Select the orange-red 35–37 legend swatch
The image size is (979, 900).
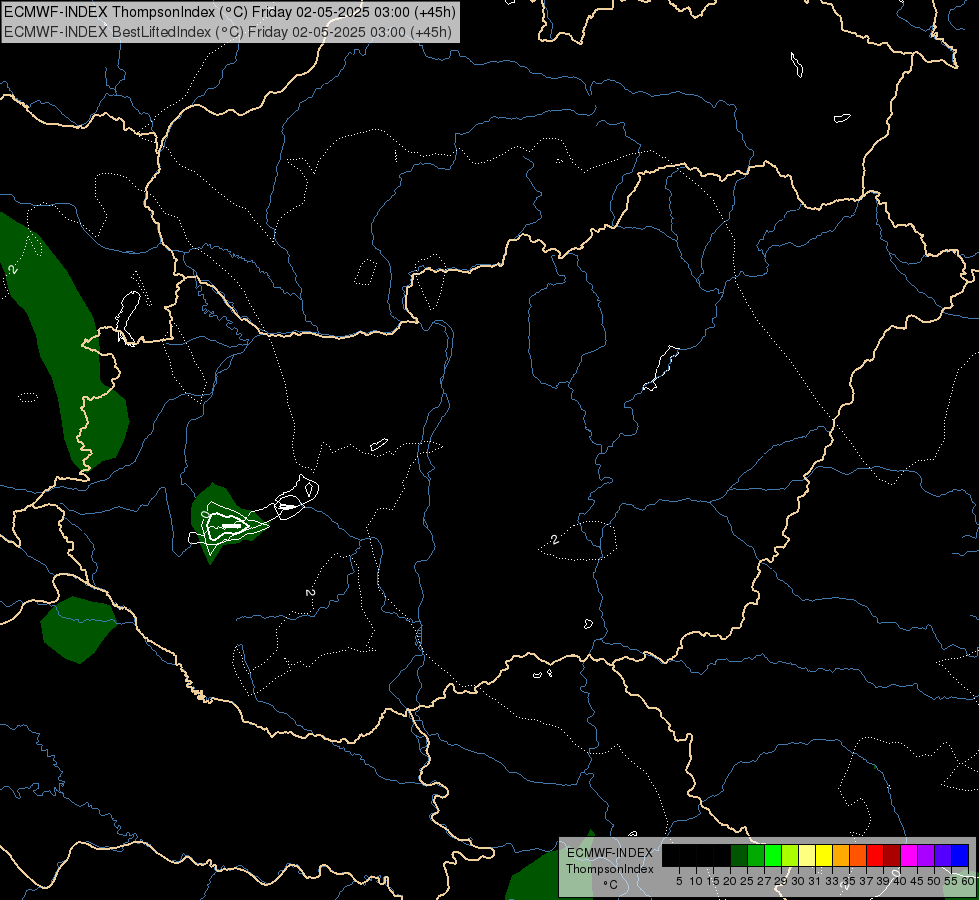[x=858, y=855]
